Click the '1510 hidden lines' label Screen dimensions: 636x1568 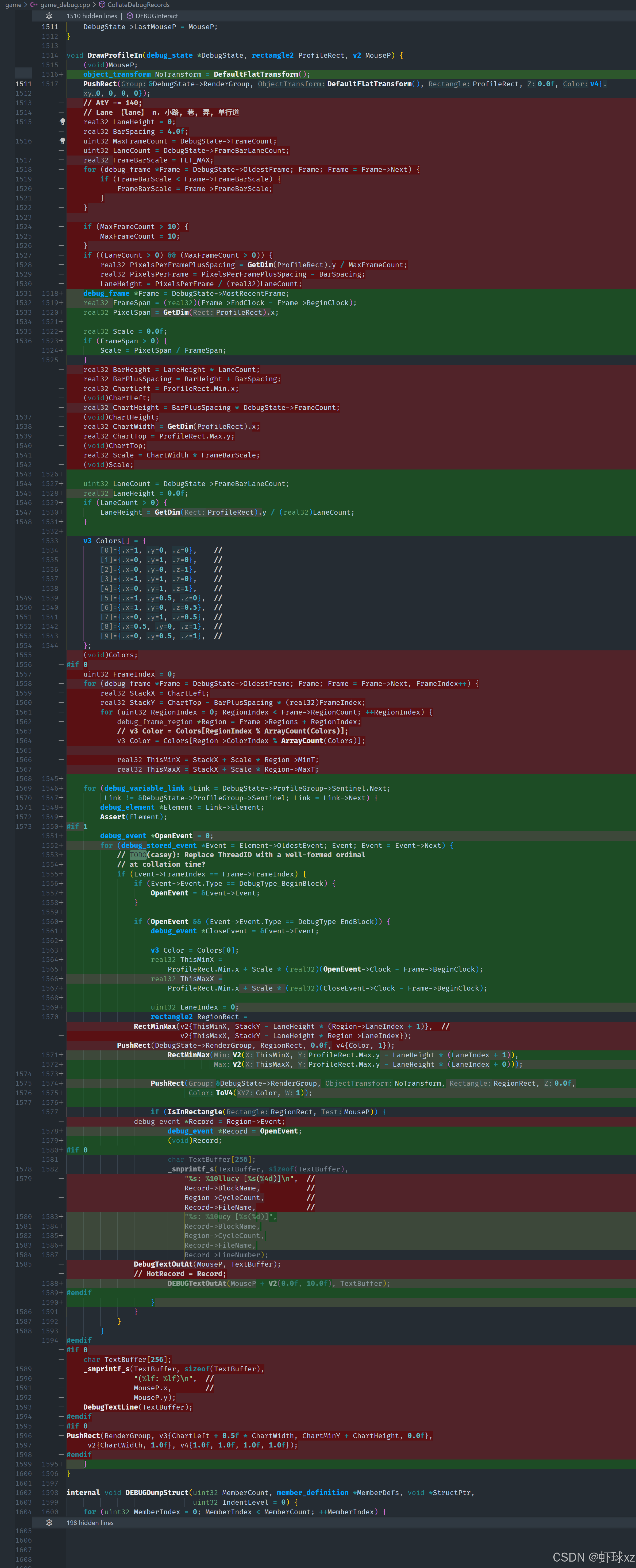91,16
